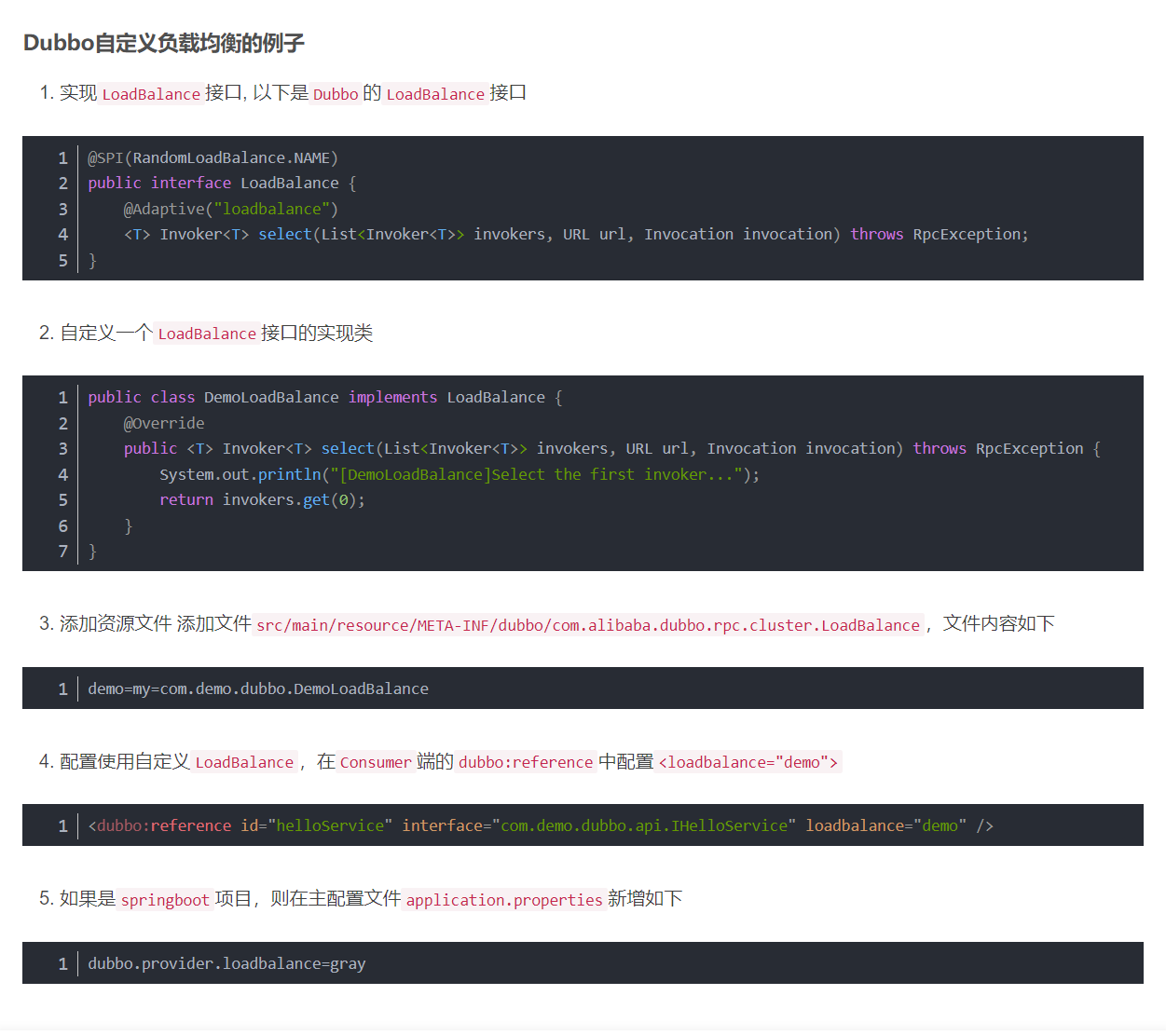The width and height of the screenshot is (1166, 1036).
Task: Click 'RpcException;' in interface code block
Action: [970, 235]
